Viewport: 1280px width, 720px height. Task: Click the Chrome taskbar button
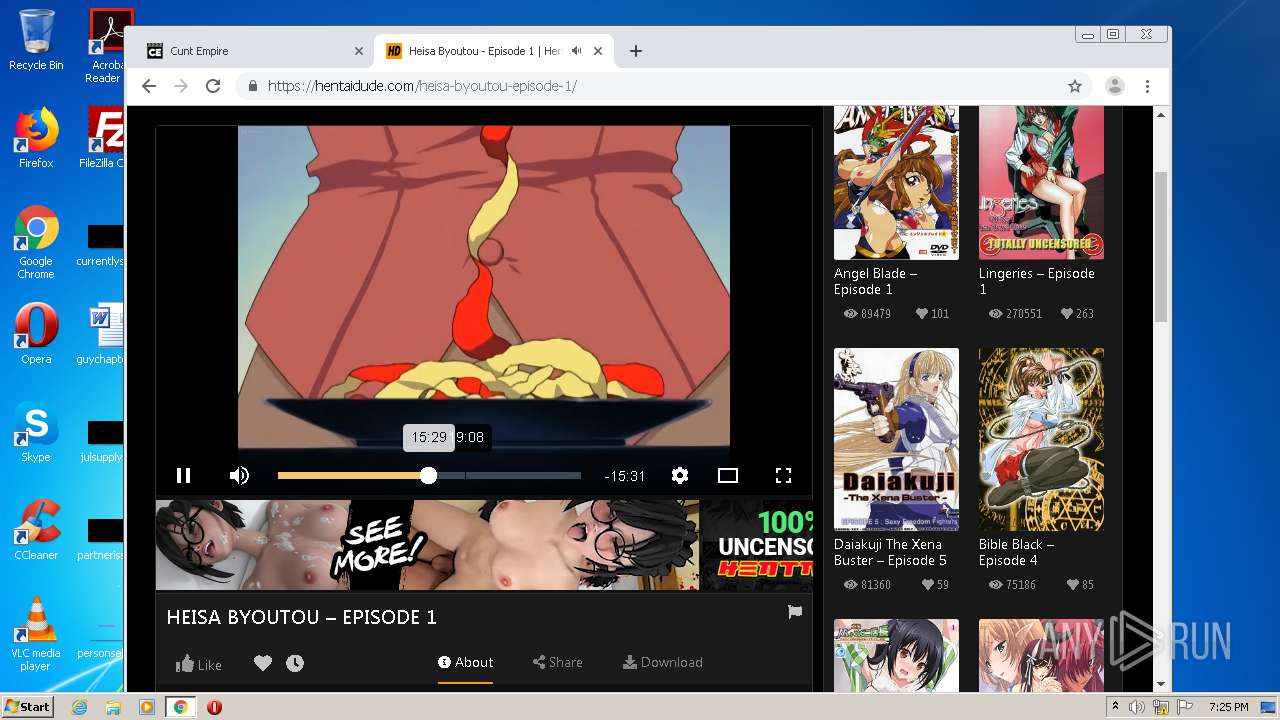(180, 707)
